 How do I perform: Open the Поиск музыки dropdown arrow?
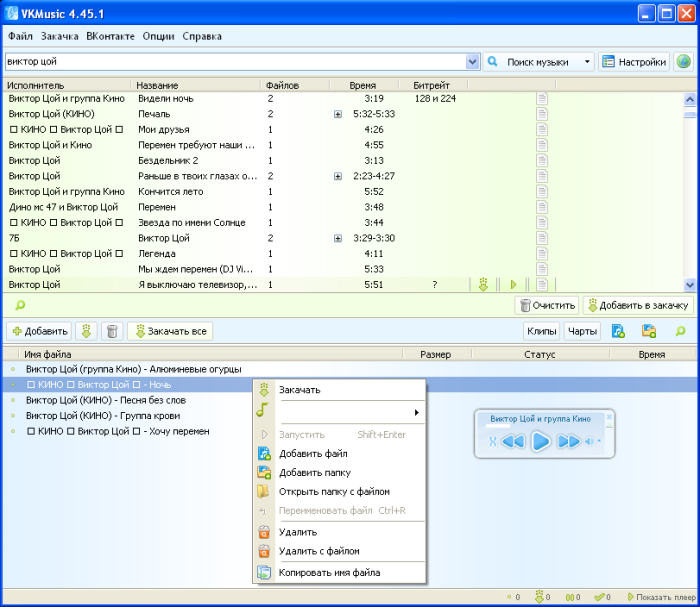tap(587, 62)
